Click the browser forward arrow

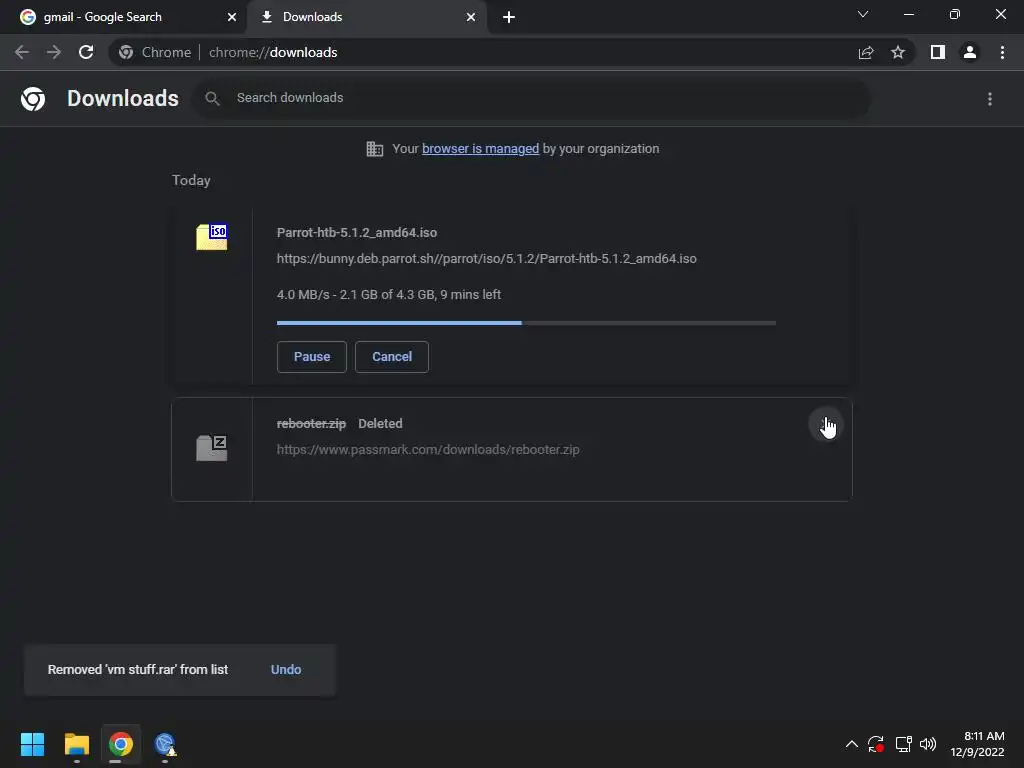(x=54, y=52)
